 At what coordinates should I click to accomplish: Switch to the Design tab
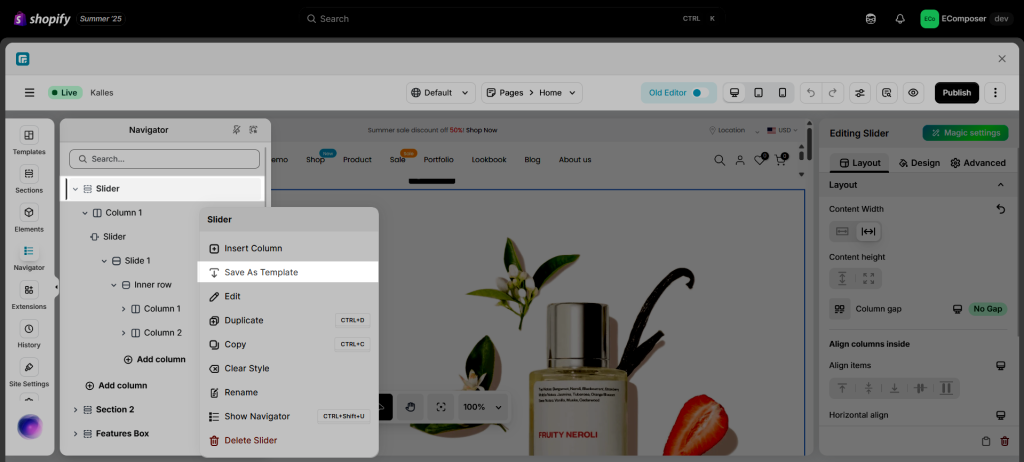coord(919,163)
